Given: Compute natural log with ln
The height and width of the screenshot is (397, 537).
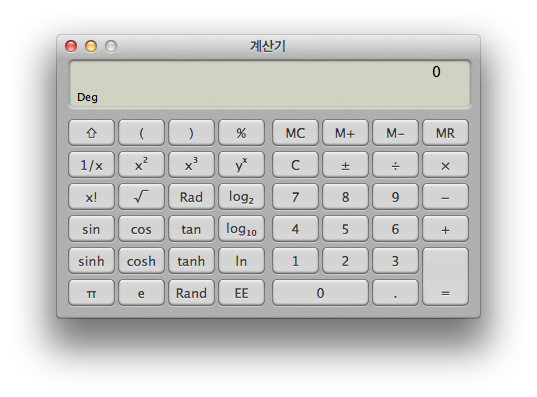Looking at the screenshot, I should tap(241, 261).
